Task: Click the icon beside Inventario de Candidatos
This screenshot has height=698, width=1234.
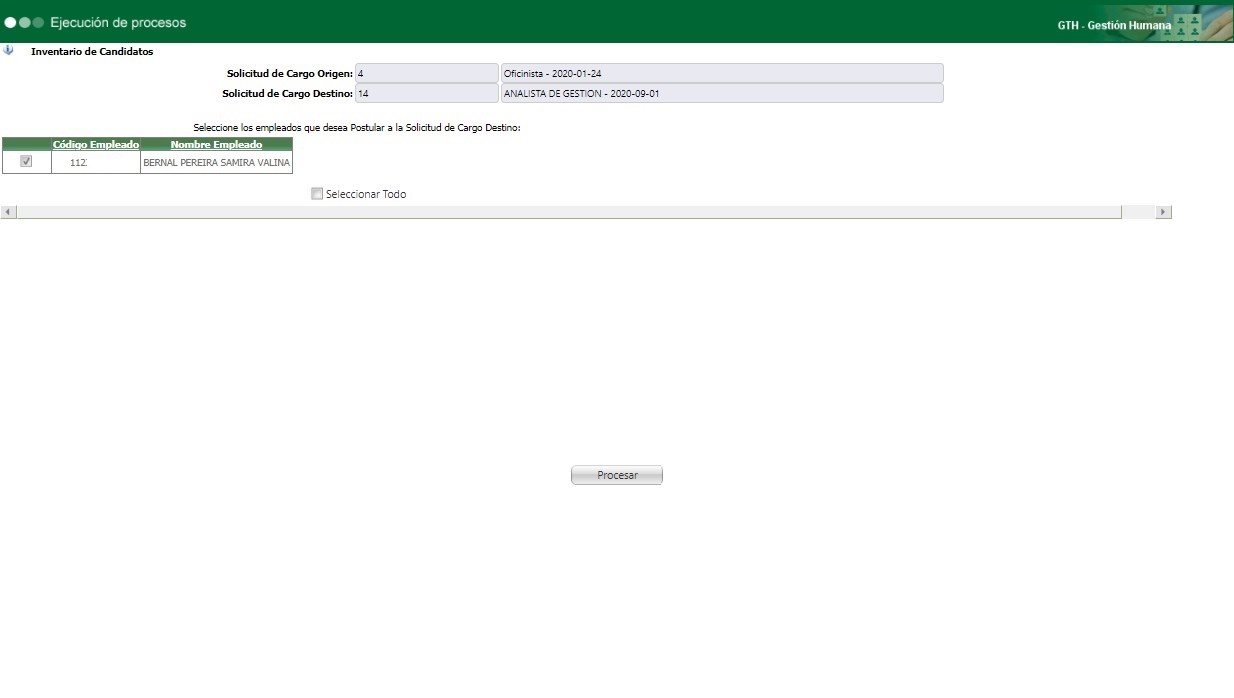Action: [9, 50]
